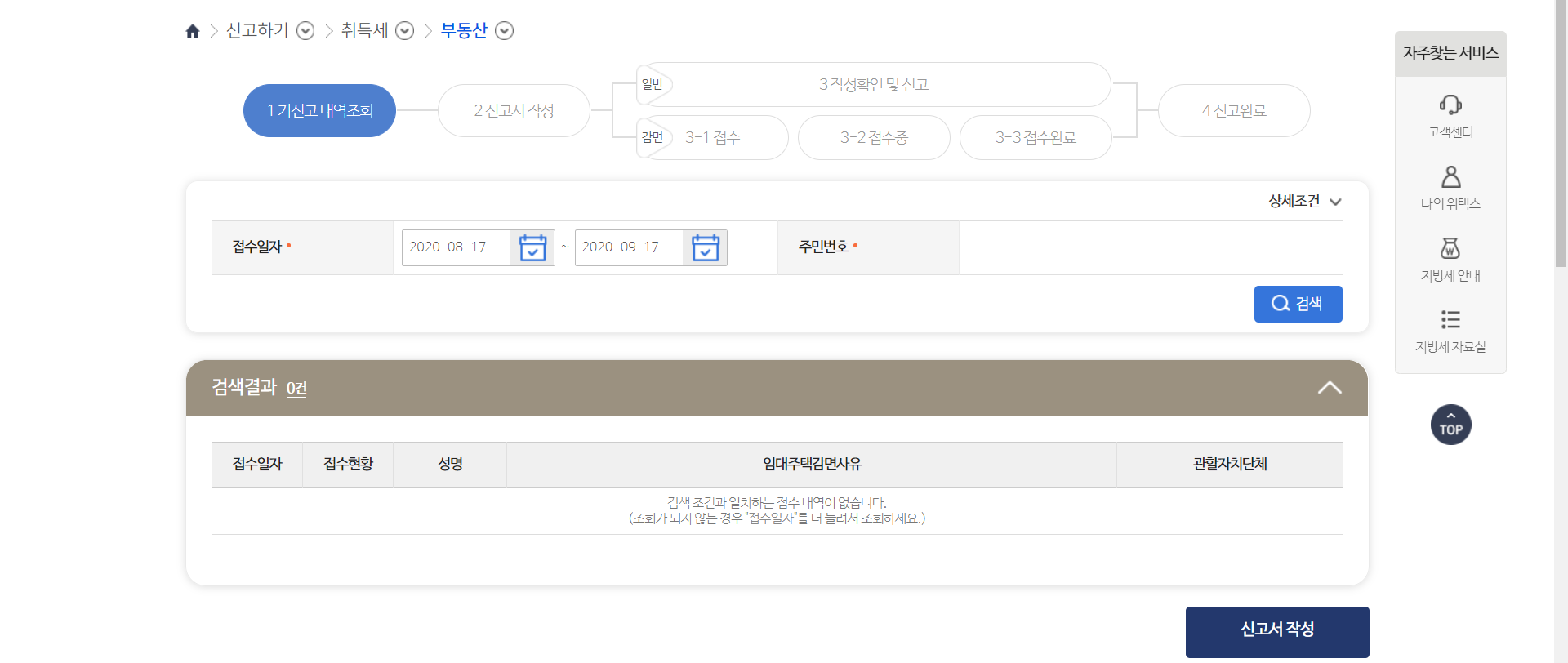
Task: Open 나의 위택스 person icon
Action: point(1450,176)
